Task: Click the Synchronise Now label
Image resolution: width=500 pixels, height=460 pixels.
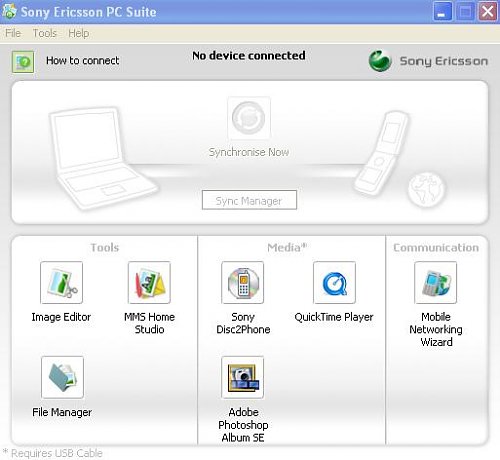Action: coord(249,152)
